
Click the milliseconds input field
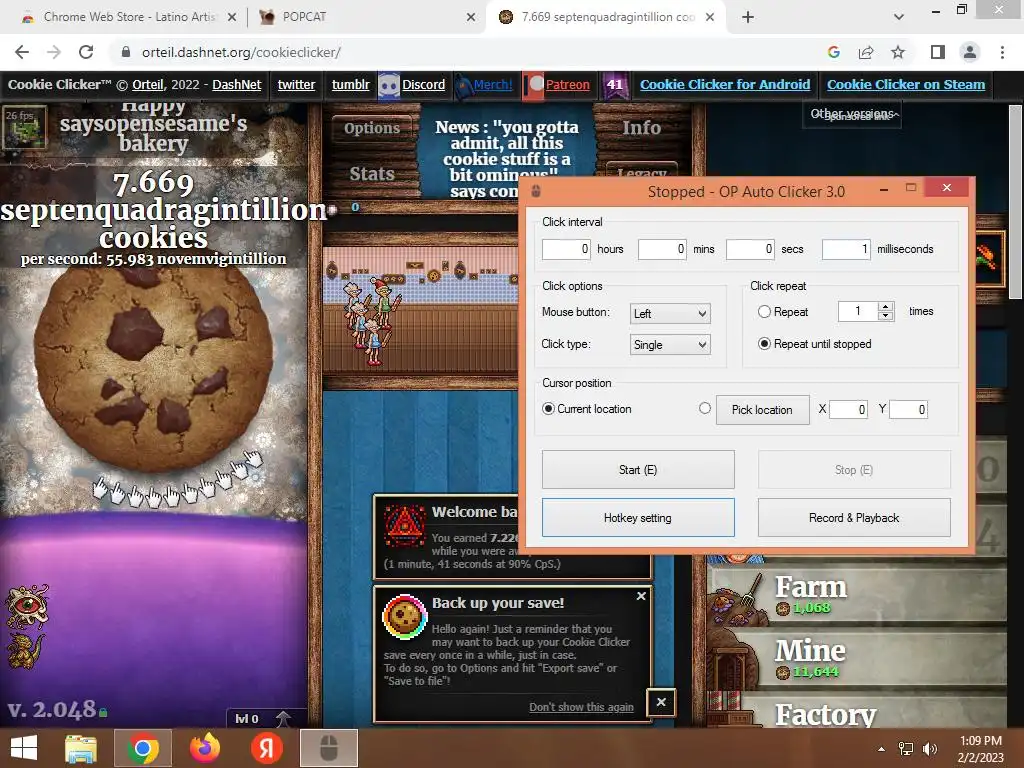846,249
